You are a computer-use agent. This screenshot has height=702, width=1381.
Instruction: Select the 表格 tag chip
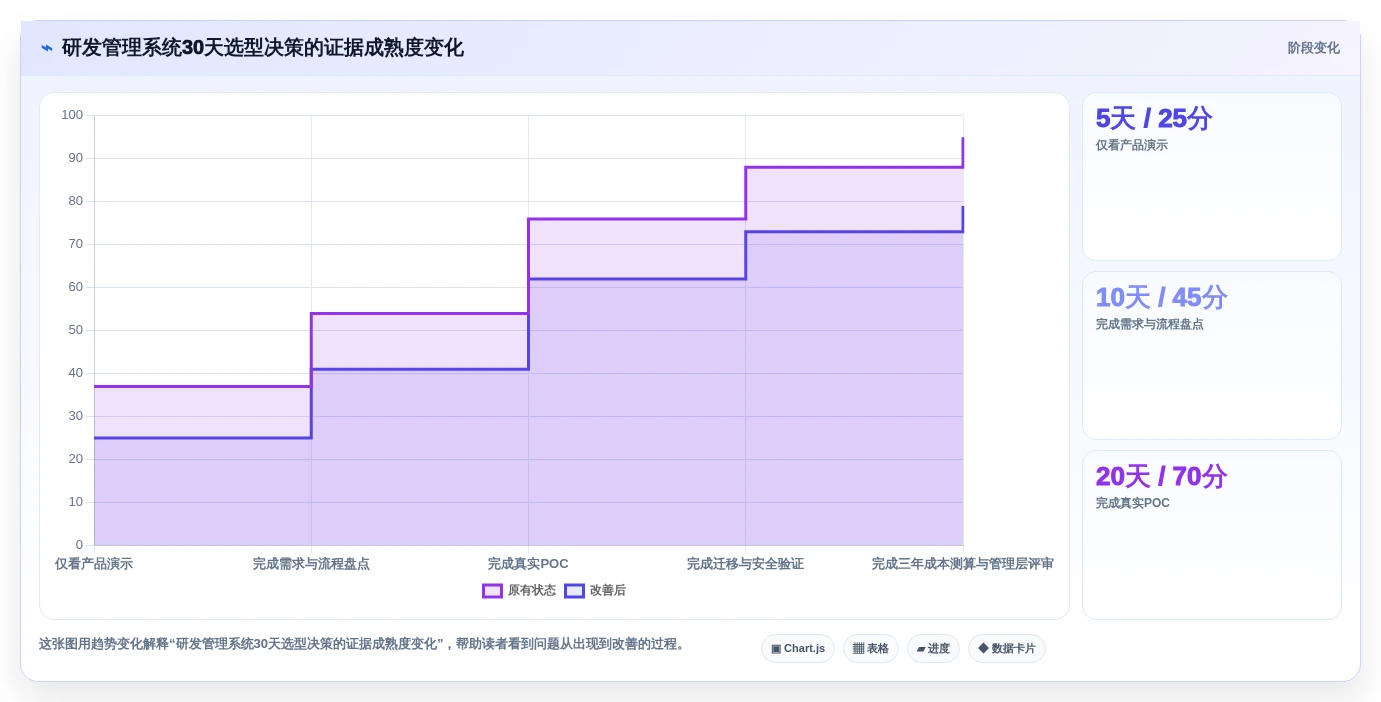tap(870, 648)
